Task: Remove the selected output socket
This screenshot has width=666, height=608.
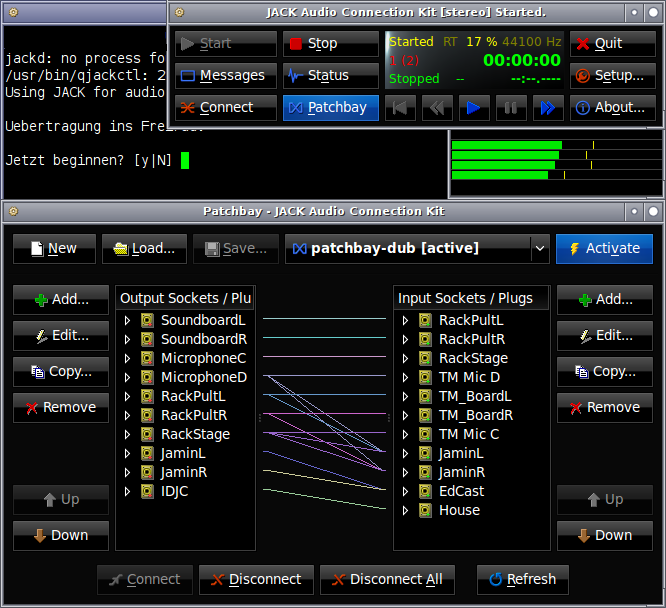Action: (61, 408)
